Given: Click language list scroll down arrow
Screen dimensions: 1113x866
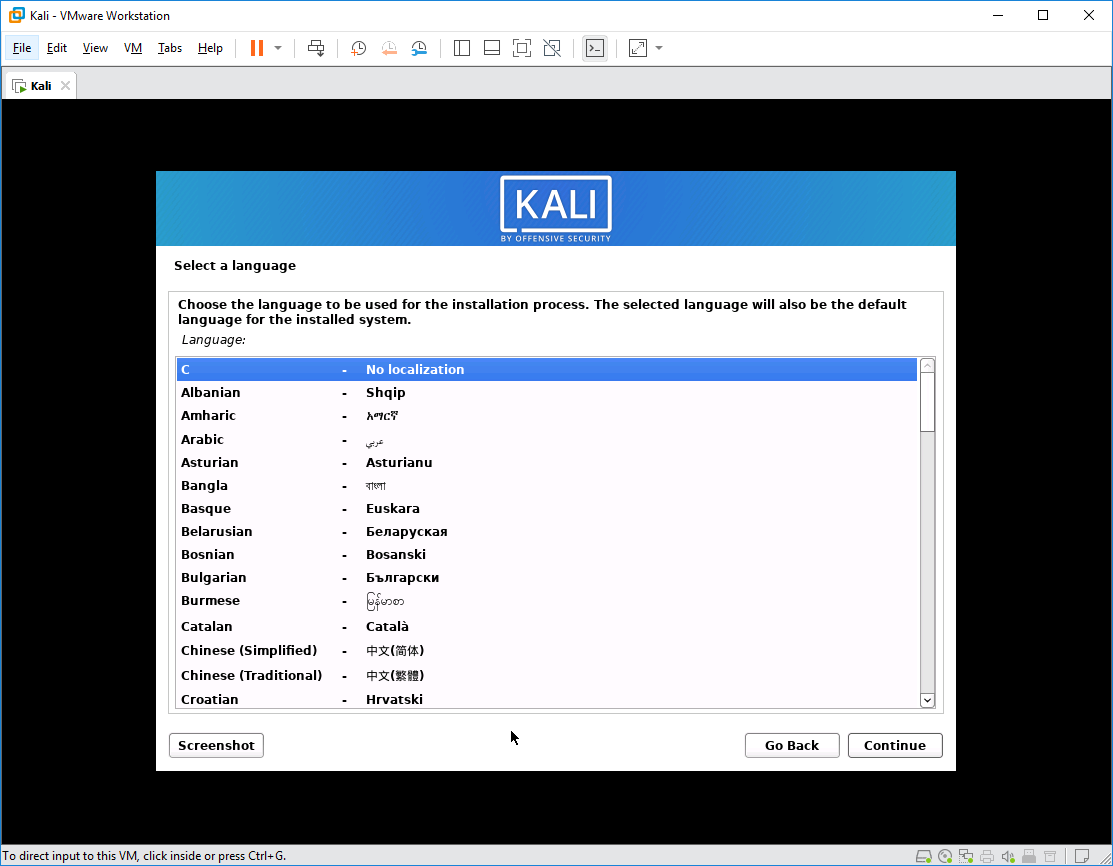Looking at the screenshot, I should pyautogui.click(x=927, y=700).
